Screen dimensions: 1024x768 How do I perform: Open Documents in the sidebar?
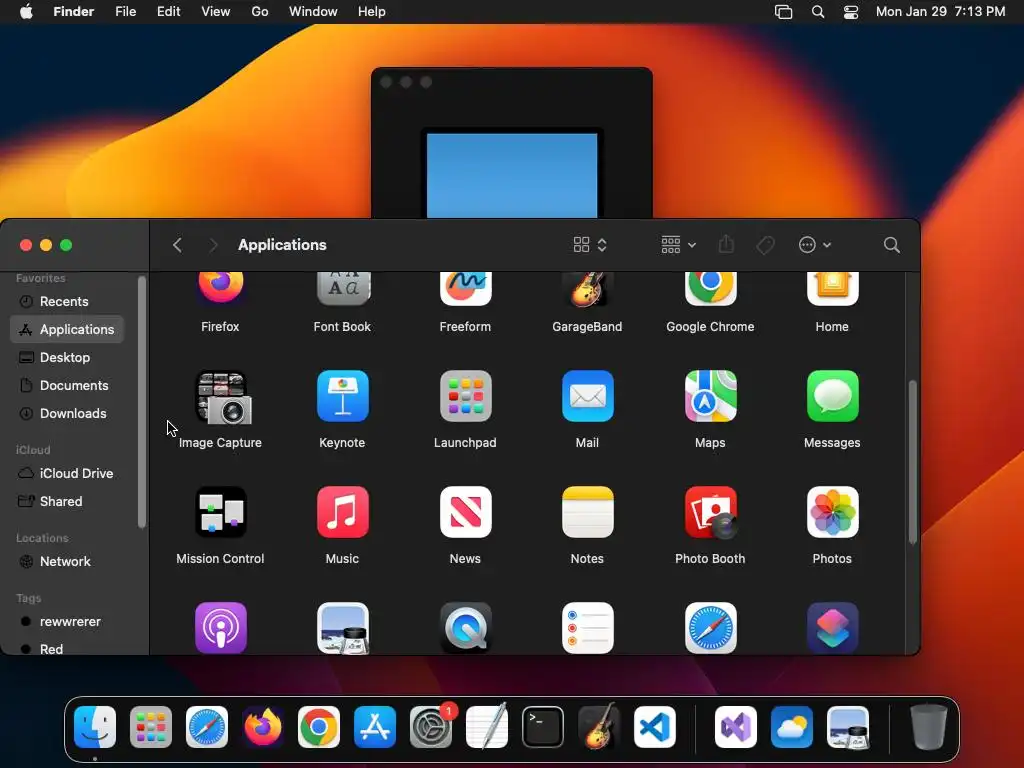(67, 385)
